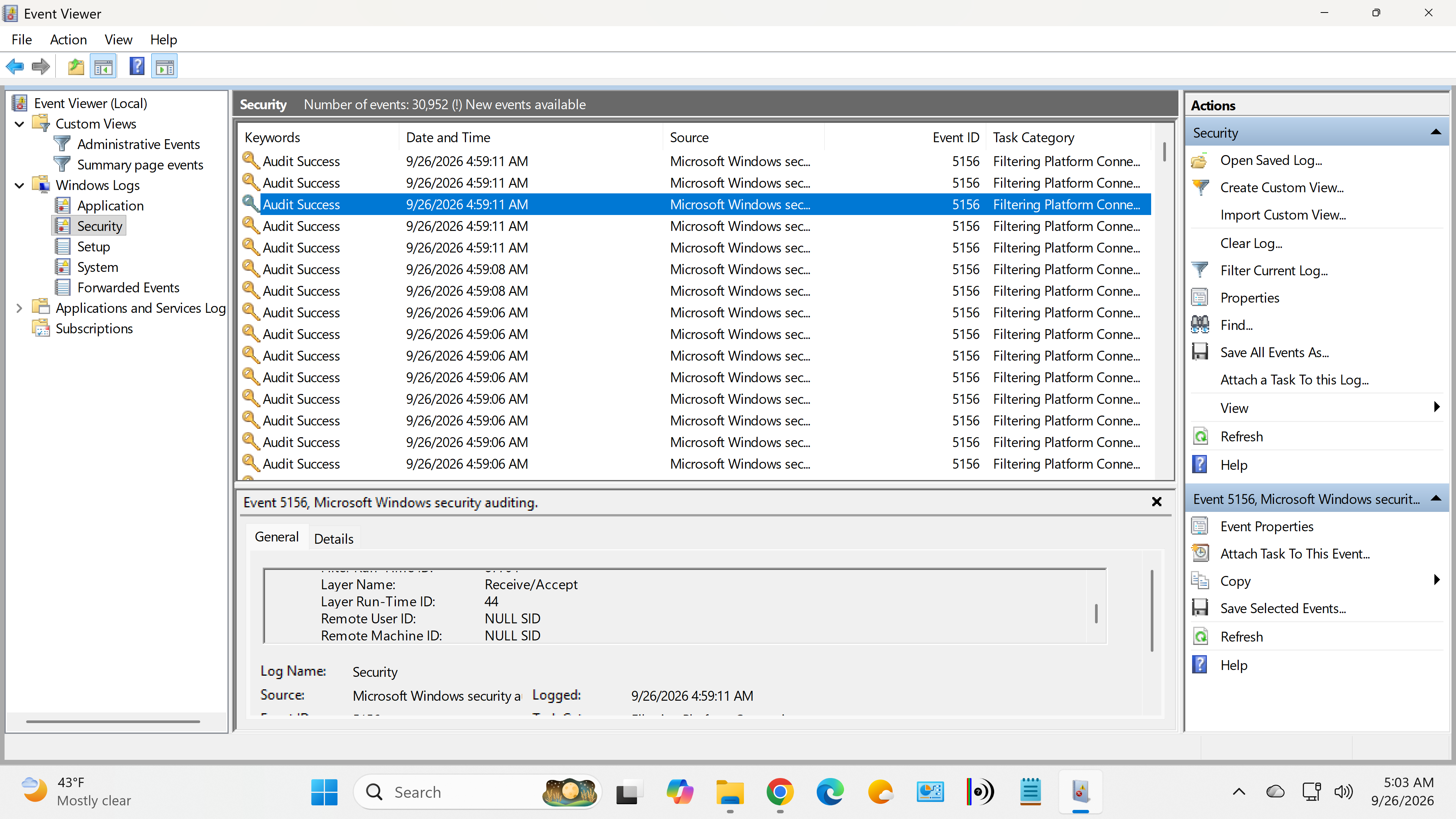The image size is (1456, 819).
Task: Select the System log in tree
Action: coord(98,267)
